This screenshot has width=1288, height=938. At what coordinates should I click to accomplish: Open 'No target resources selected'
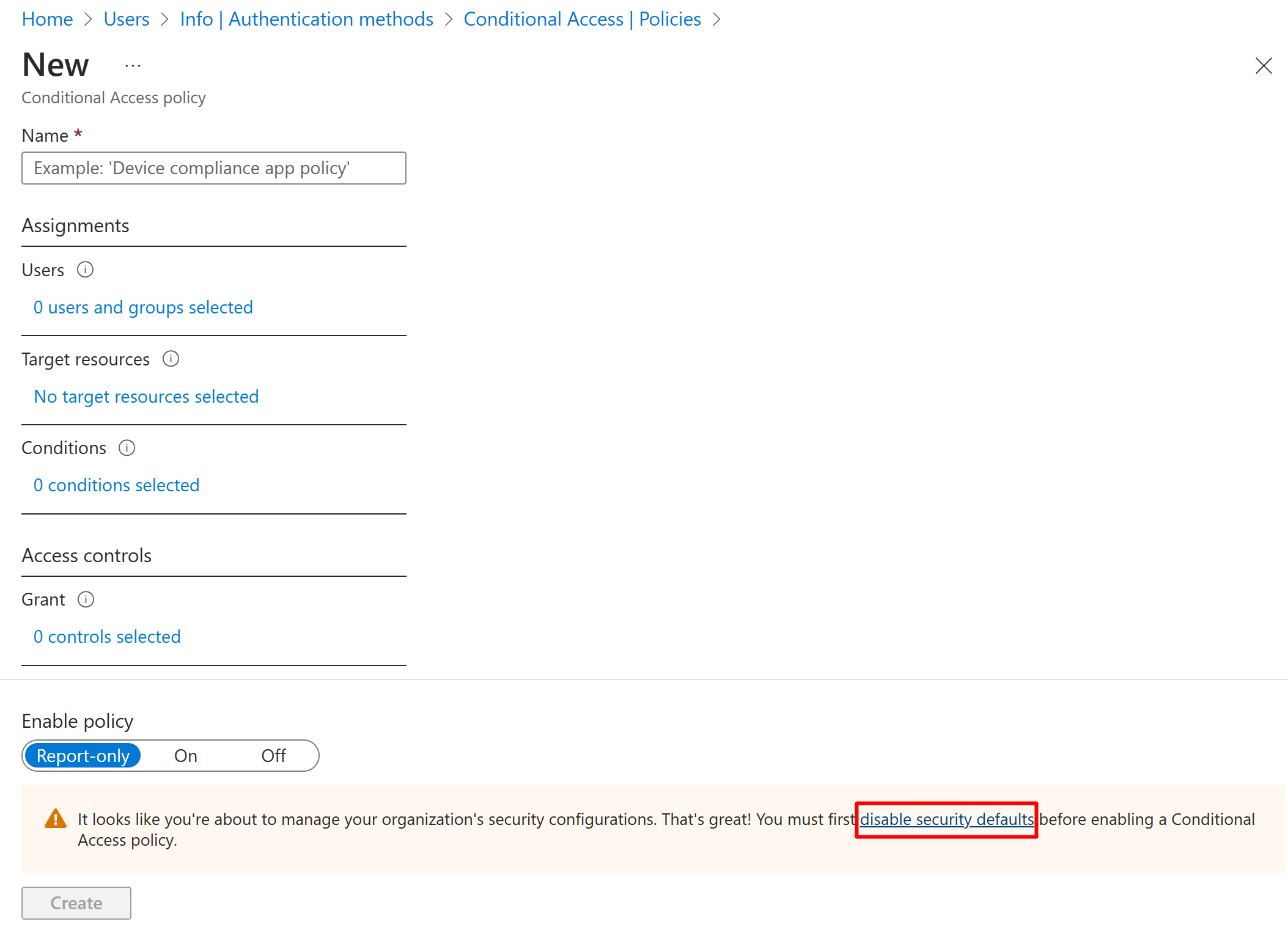pos(146,397)
